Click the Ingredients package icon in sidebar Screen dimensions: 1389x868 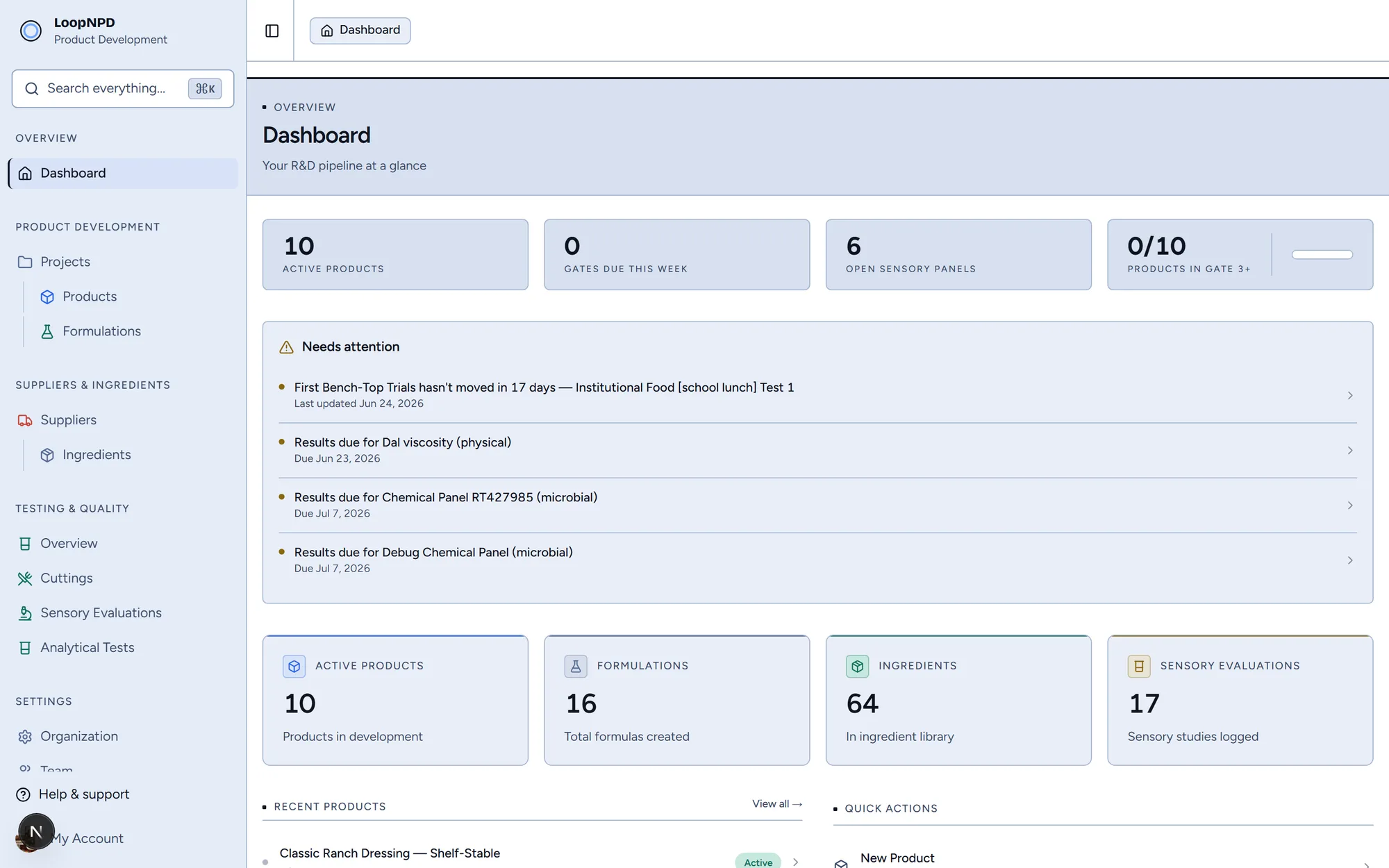coord(47,456)
